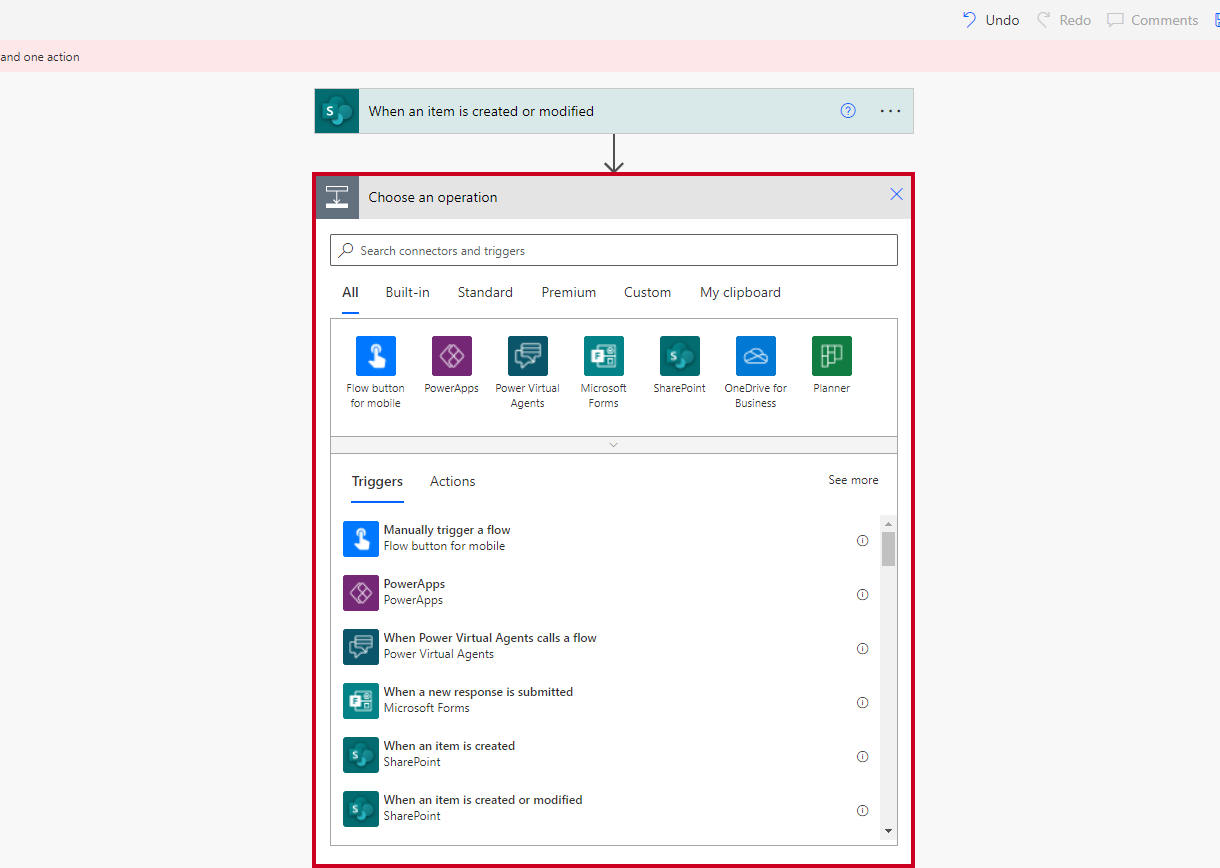
Task: Click the search magnifier icon
Action: click(x=346, y=250)
